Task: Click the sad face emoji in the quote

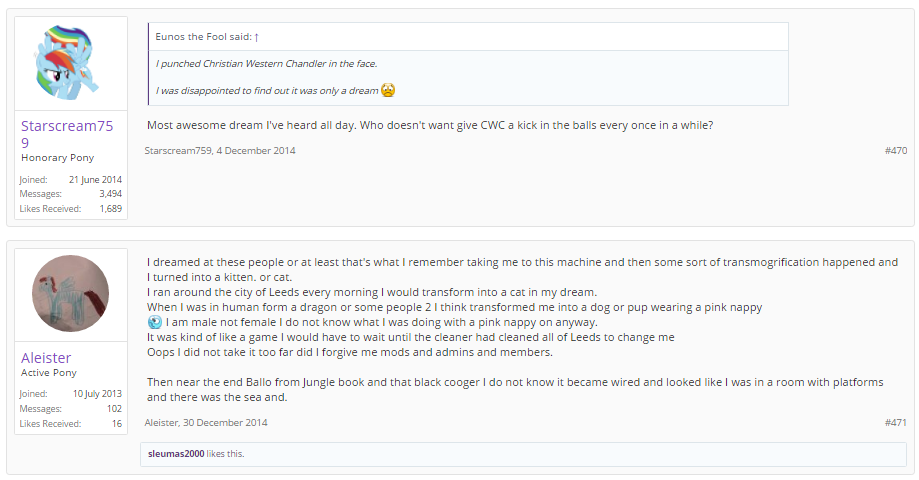Action: click(x=388, y=90)
